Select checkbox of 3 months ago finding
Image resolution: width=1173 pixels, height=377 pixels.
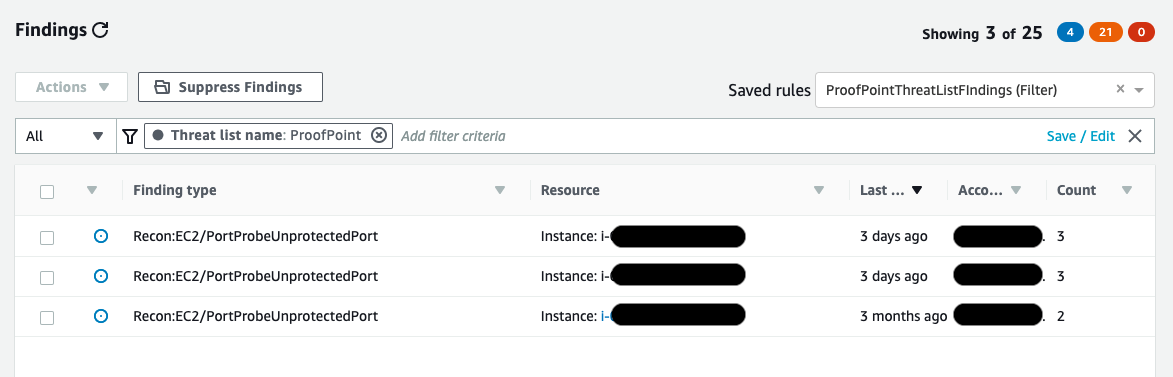[x=47, y=317]
